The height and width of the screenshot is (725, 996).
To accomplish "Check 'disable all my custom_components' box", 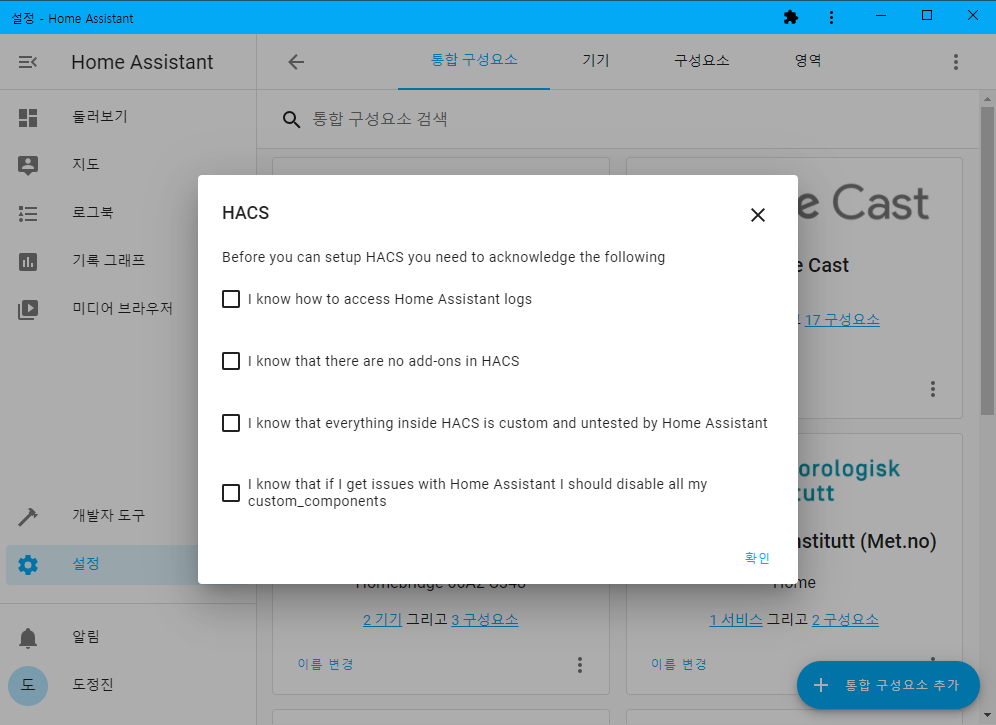I will point(231,492).
